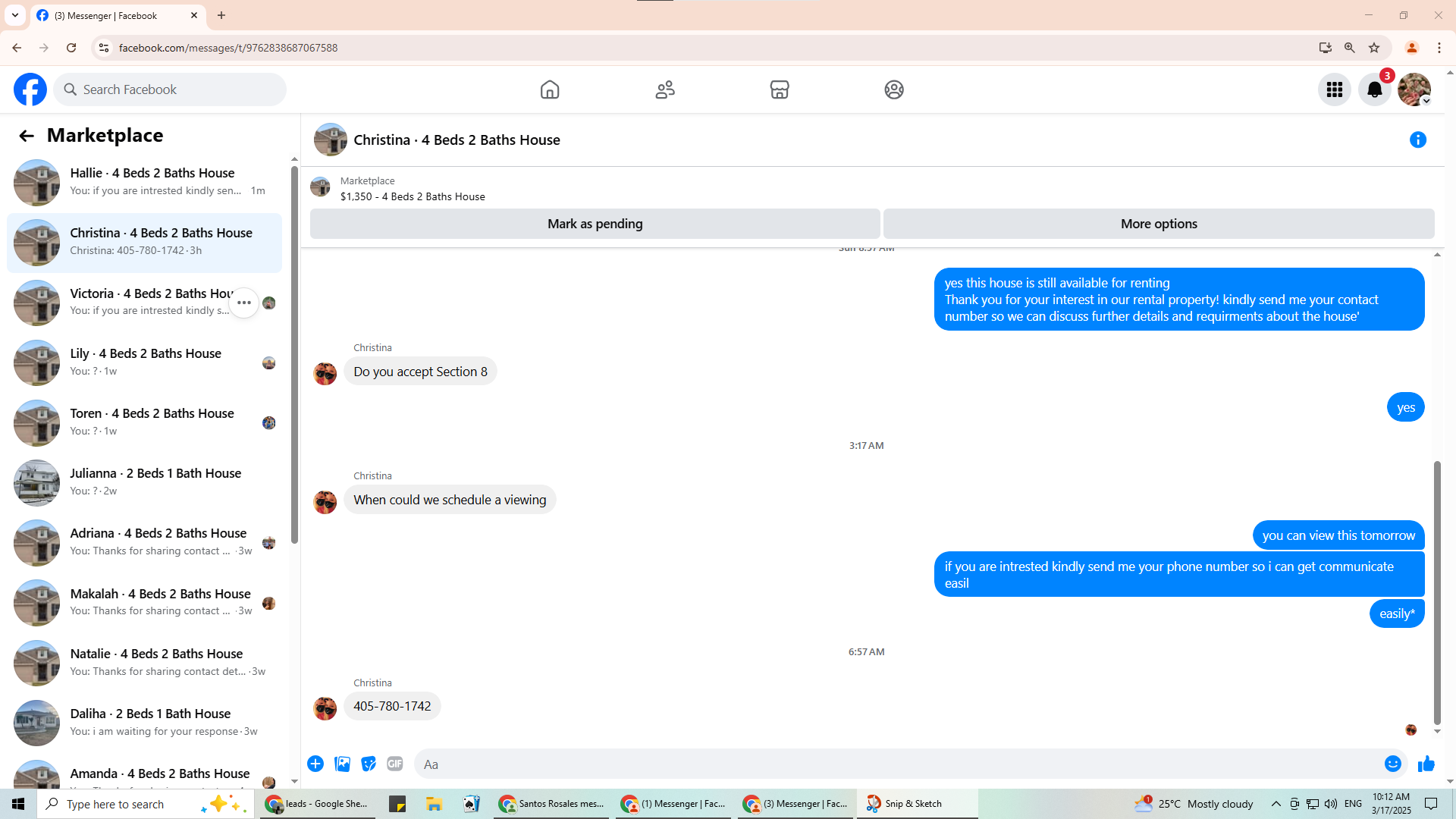1456x819 pixels.
Task: Open Amanda's 4 Beds 2 Baths conversation
Action: [144, 772]
